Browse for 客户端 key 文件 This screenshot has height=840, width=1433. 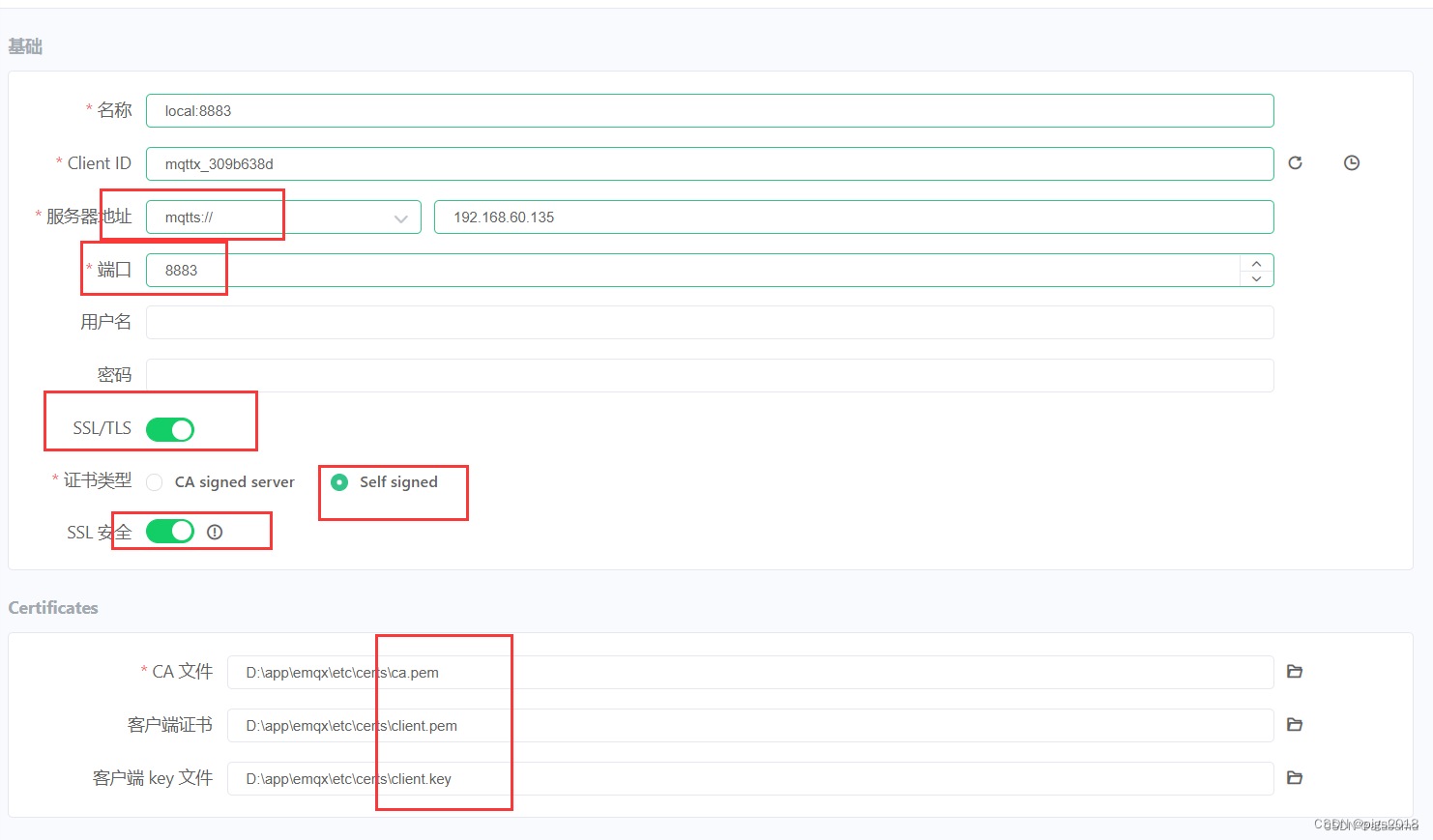click(x=1294, y=777)
